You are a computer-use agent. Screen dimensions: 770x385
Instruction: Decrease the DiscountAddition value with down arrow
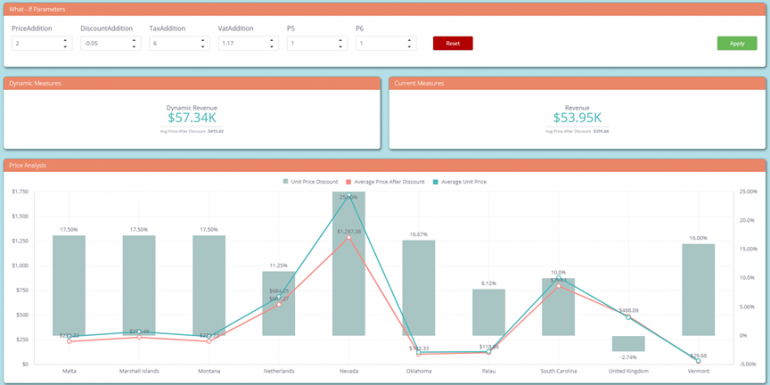[x=134, y=47]
